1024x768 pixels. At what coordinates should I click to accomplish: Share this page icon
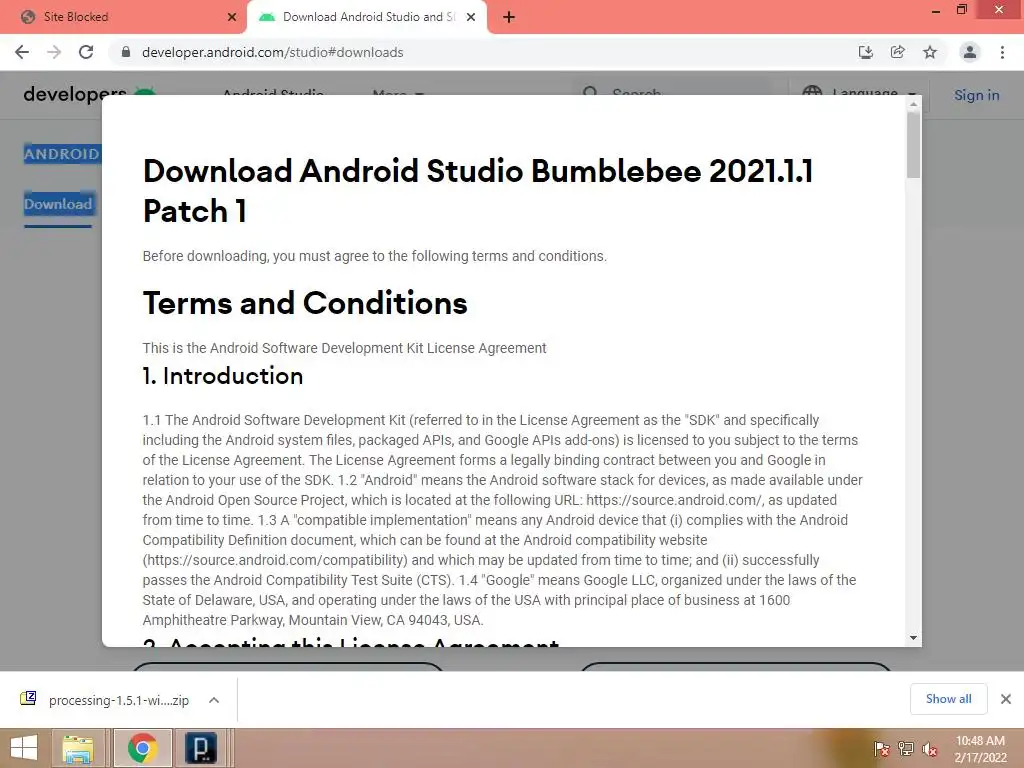coord(898,52)
